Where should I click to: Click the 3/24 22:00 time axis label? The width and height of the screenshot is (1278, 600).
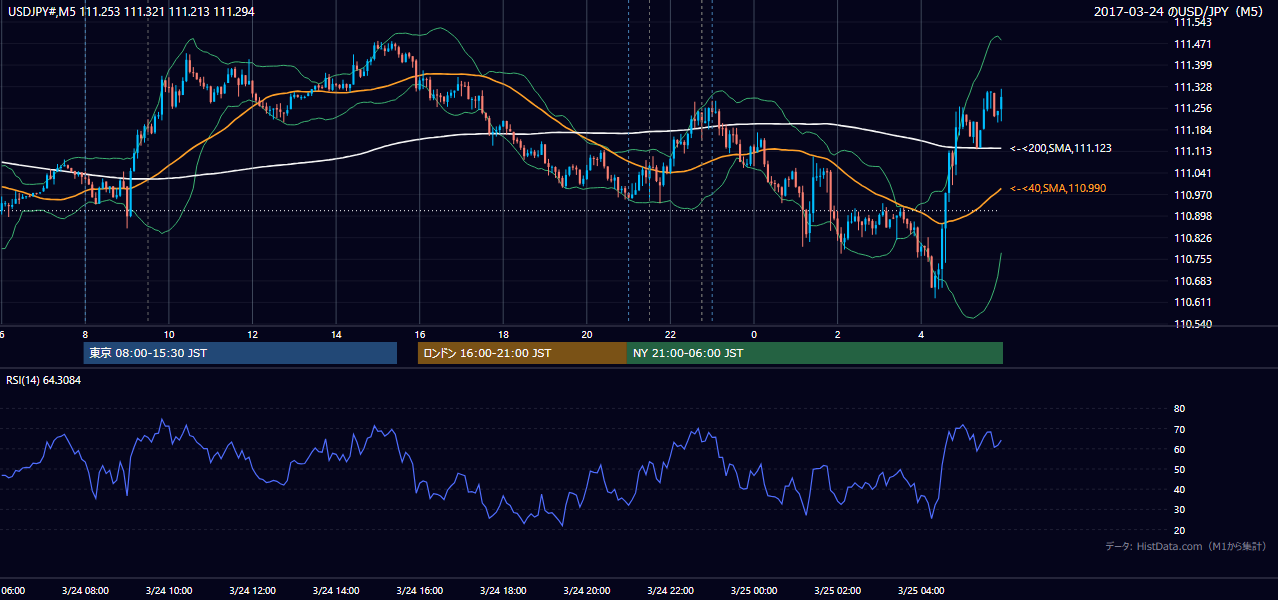(x=670, y=590)
